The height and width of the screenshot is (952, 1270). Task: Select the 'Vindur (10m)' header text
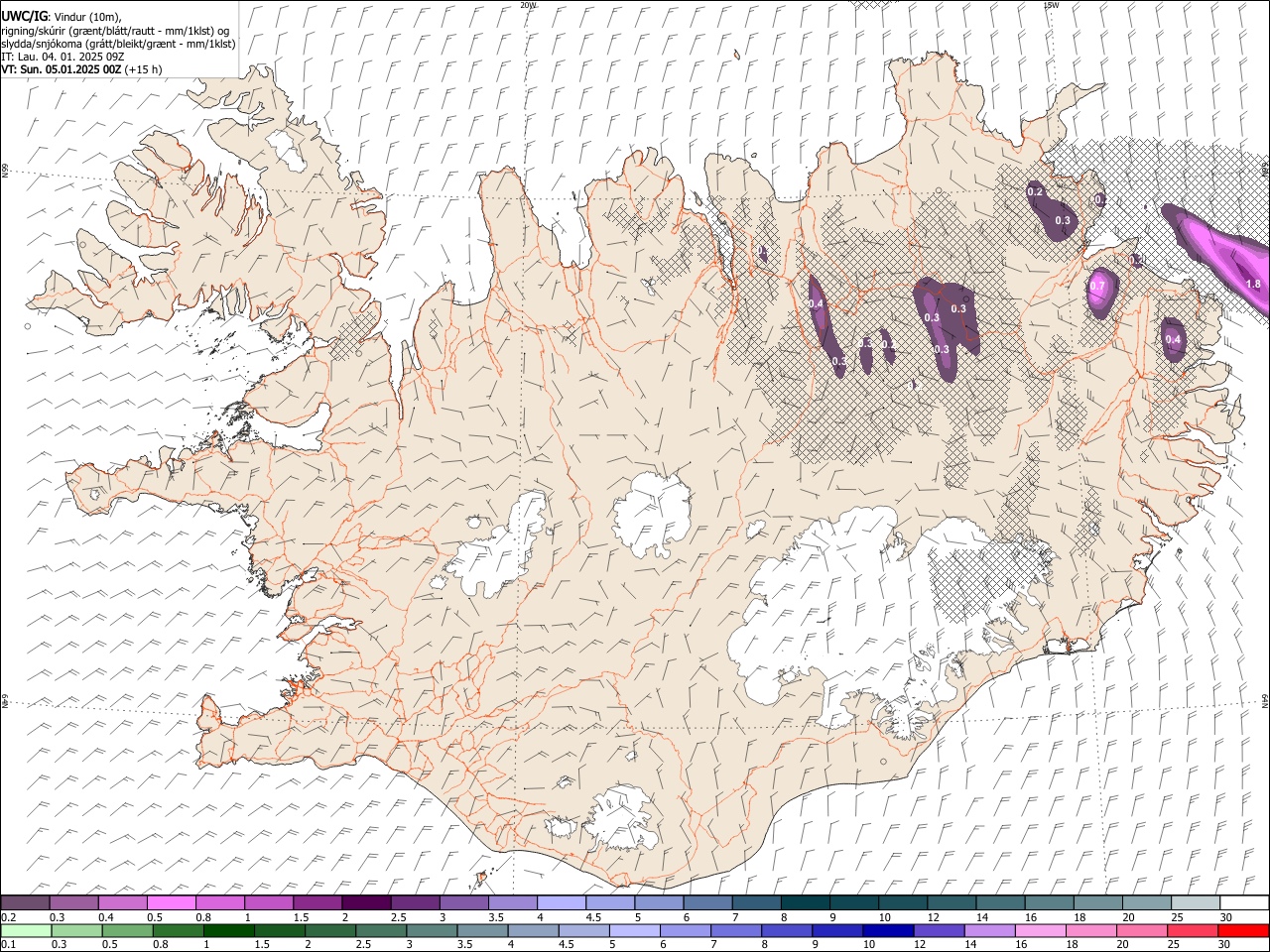click(x=89, y=17)
